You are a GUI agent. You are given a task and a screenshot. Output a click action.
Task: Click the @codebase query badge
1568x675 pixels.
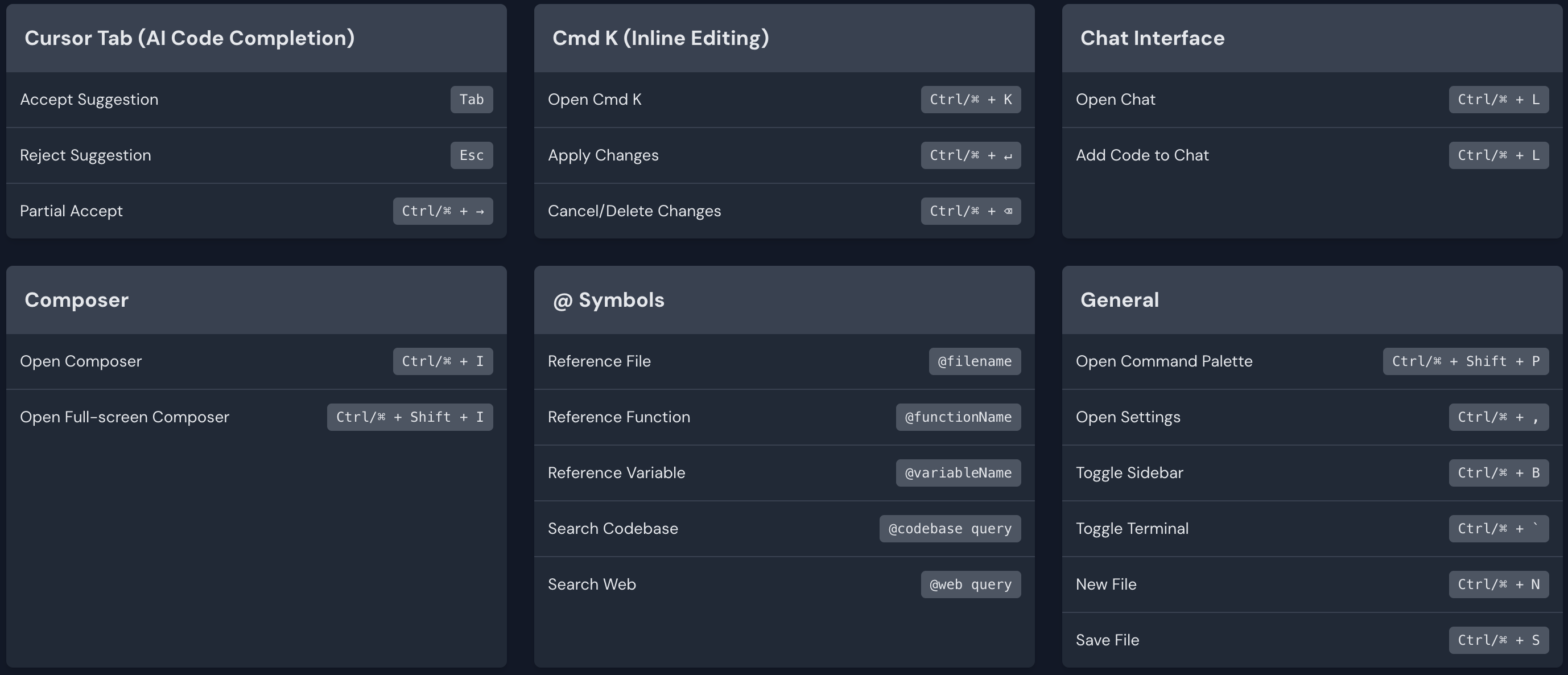click(950, 529)
